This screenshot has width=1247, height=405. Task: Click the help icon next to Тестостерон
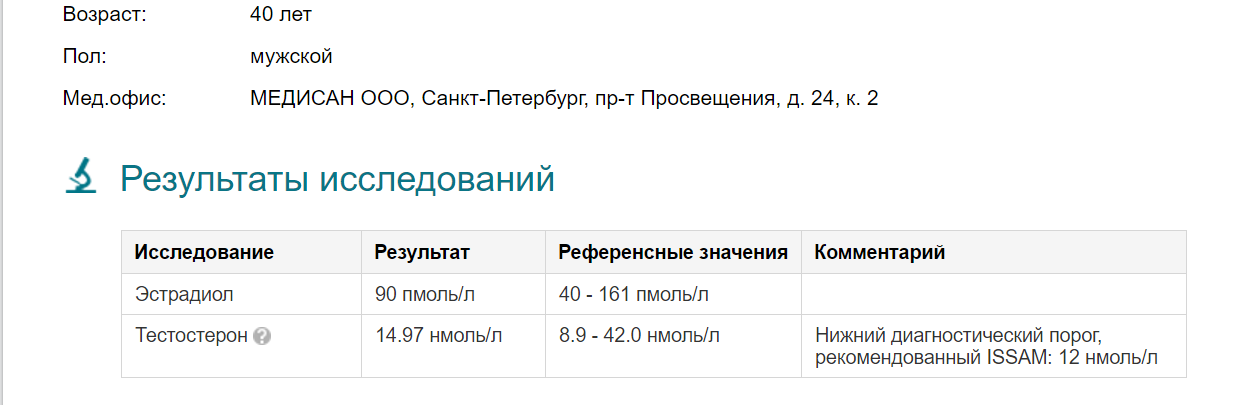(x=262, y=336)
